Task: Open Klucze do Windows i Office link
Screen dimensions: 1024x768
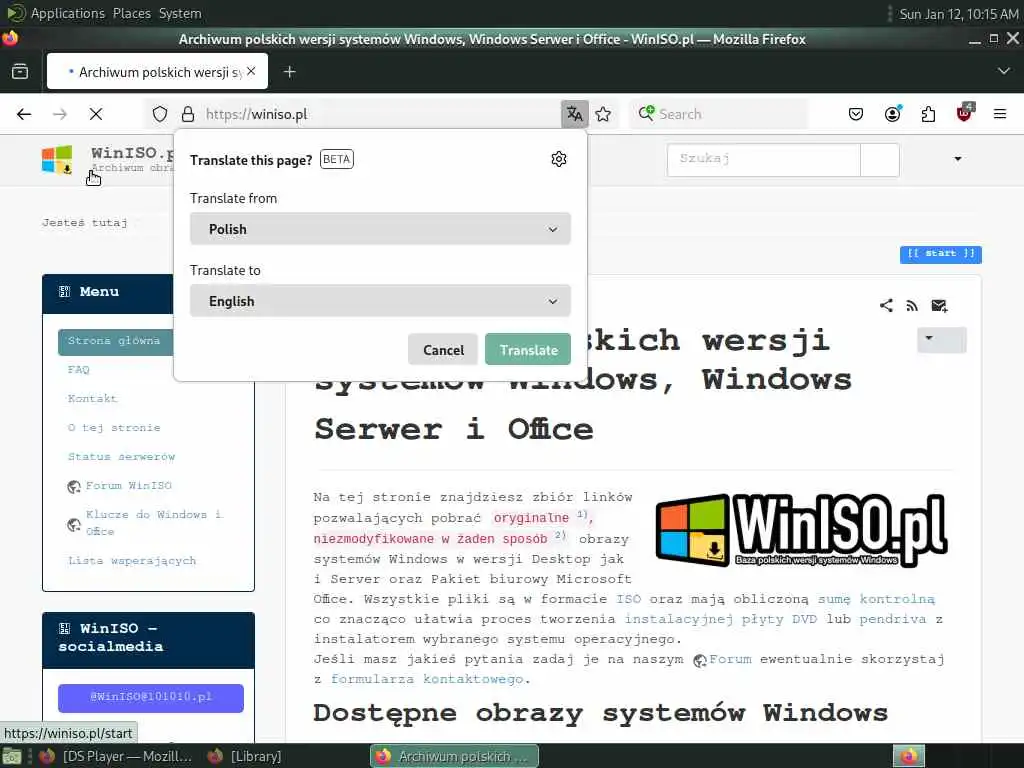Action: pyautogui.click(x=154, y=522)
